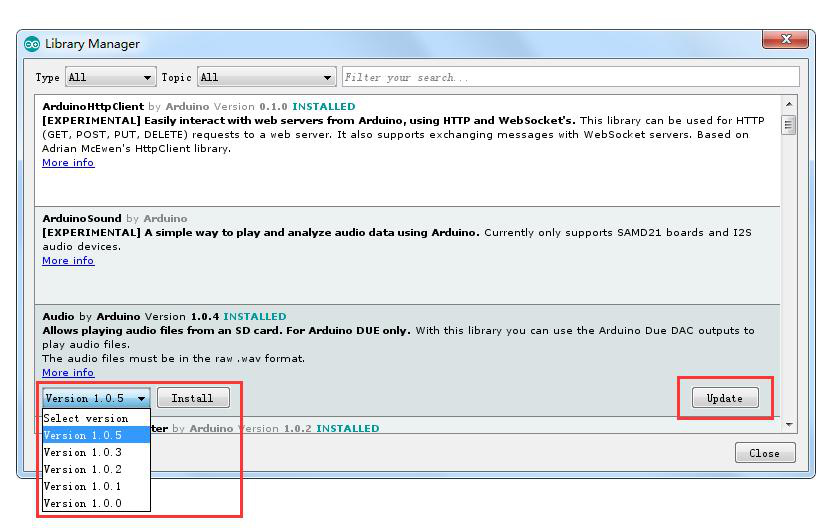The image size is (836, 528).
Task: Click the Install button
Action: tap(193, 398)
